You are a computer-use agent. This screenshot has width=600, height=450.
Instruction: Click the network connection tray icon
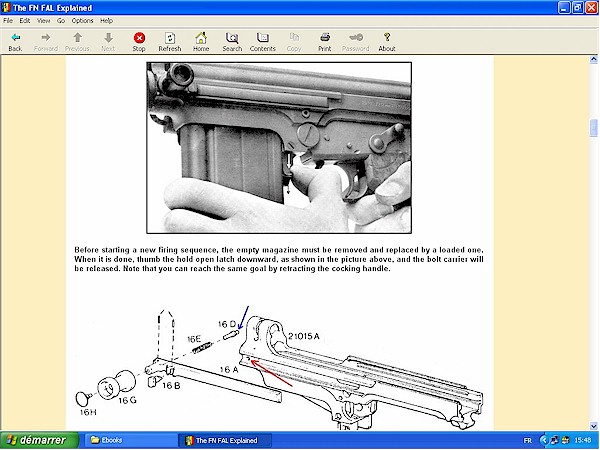[x=554, y=440]
